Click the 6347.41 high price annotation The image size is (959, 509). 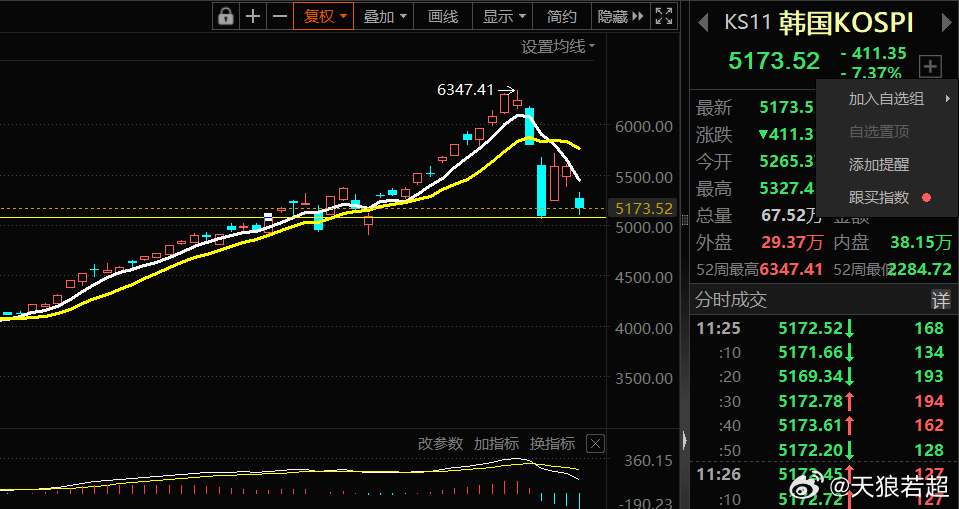click(465, 90)
